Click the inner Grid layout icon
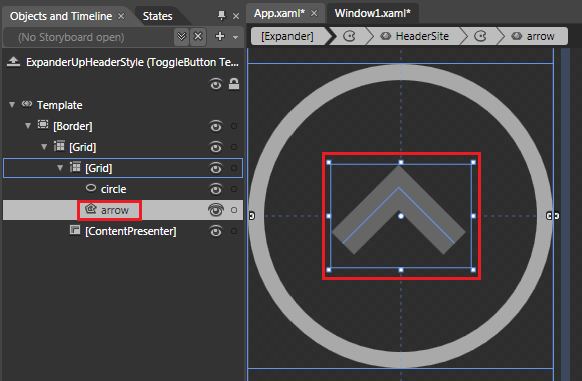Viewport: 582px width, 381px height. [x=75, y=167]
